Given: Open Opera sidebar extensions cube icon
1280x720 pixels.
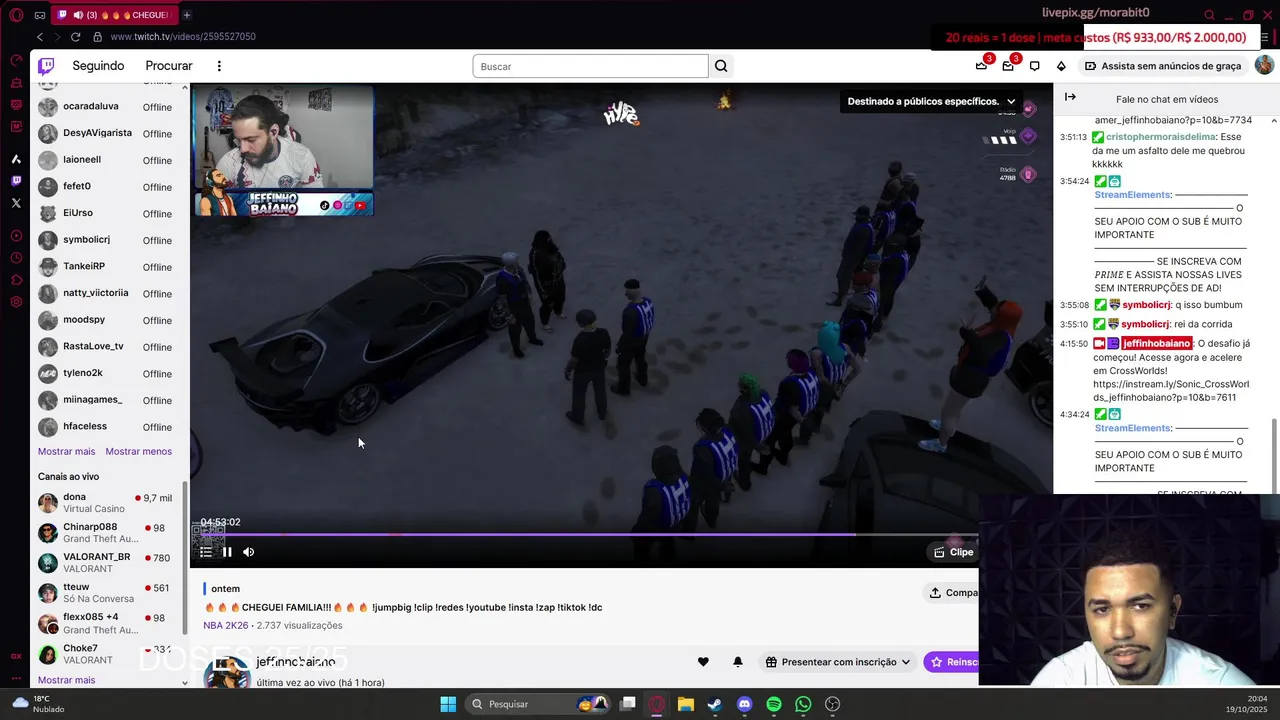Looking at the screenshot, I should tap(16, 280).
